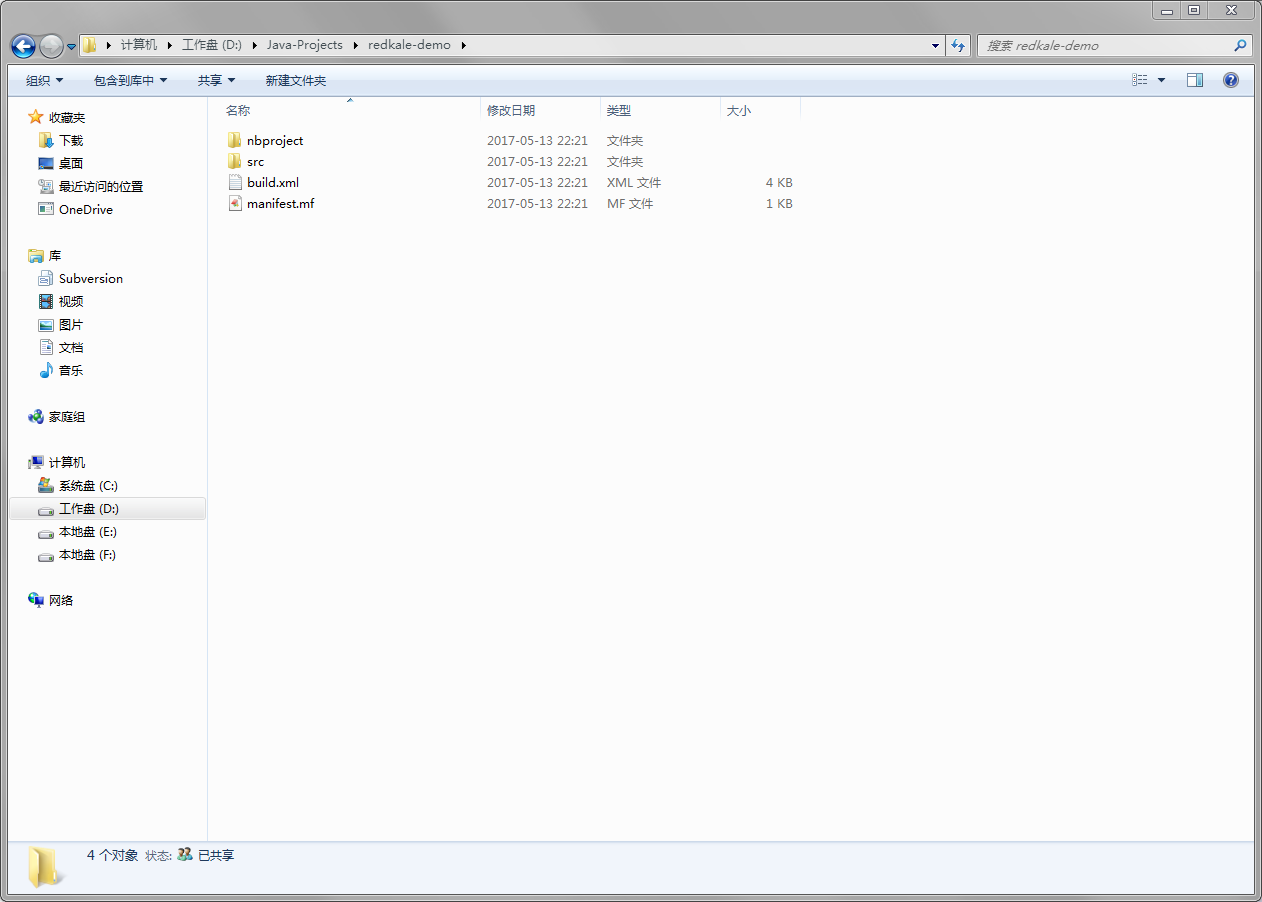This screenshot has width=1262, height=902.
Task: Open the 组织 dropdown menu
Action: 44,81
